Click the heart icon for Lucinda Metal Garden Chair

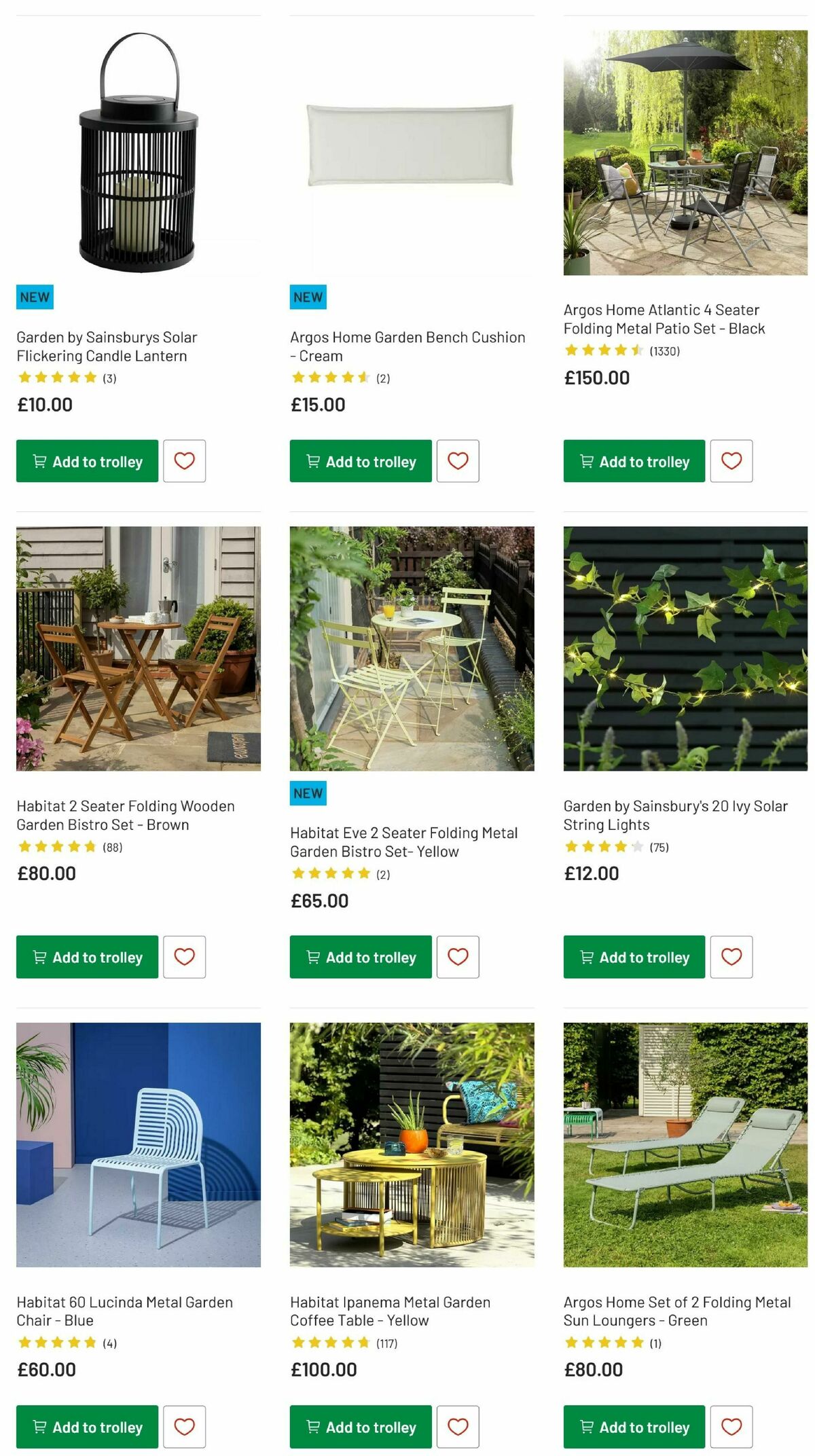185,1426
